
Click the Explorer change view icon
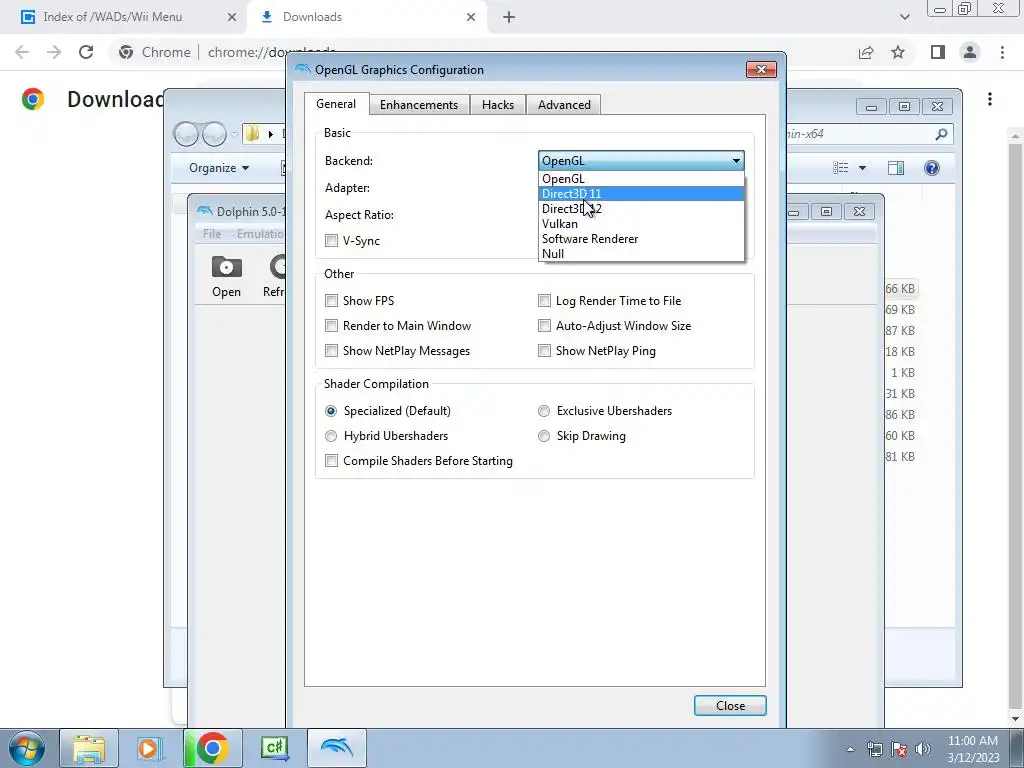tap(840, 168)
